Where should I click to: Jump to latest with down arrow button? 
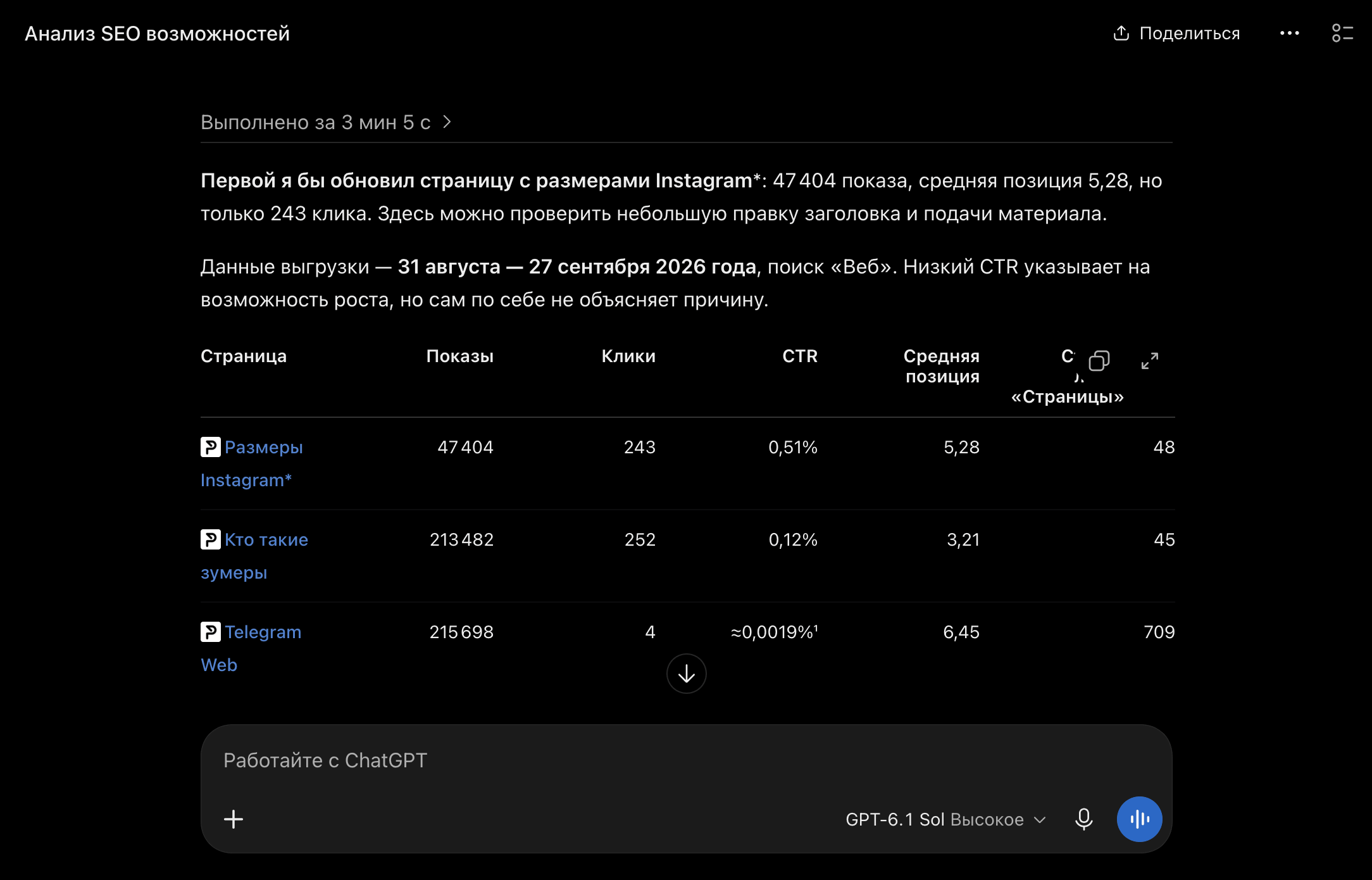pos(687,674)
